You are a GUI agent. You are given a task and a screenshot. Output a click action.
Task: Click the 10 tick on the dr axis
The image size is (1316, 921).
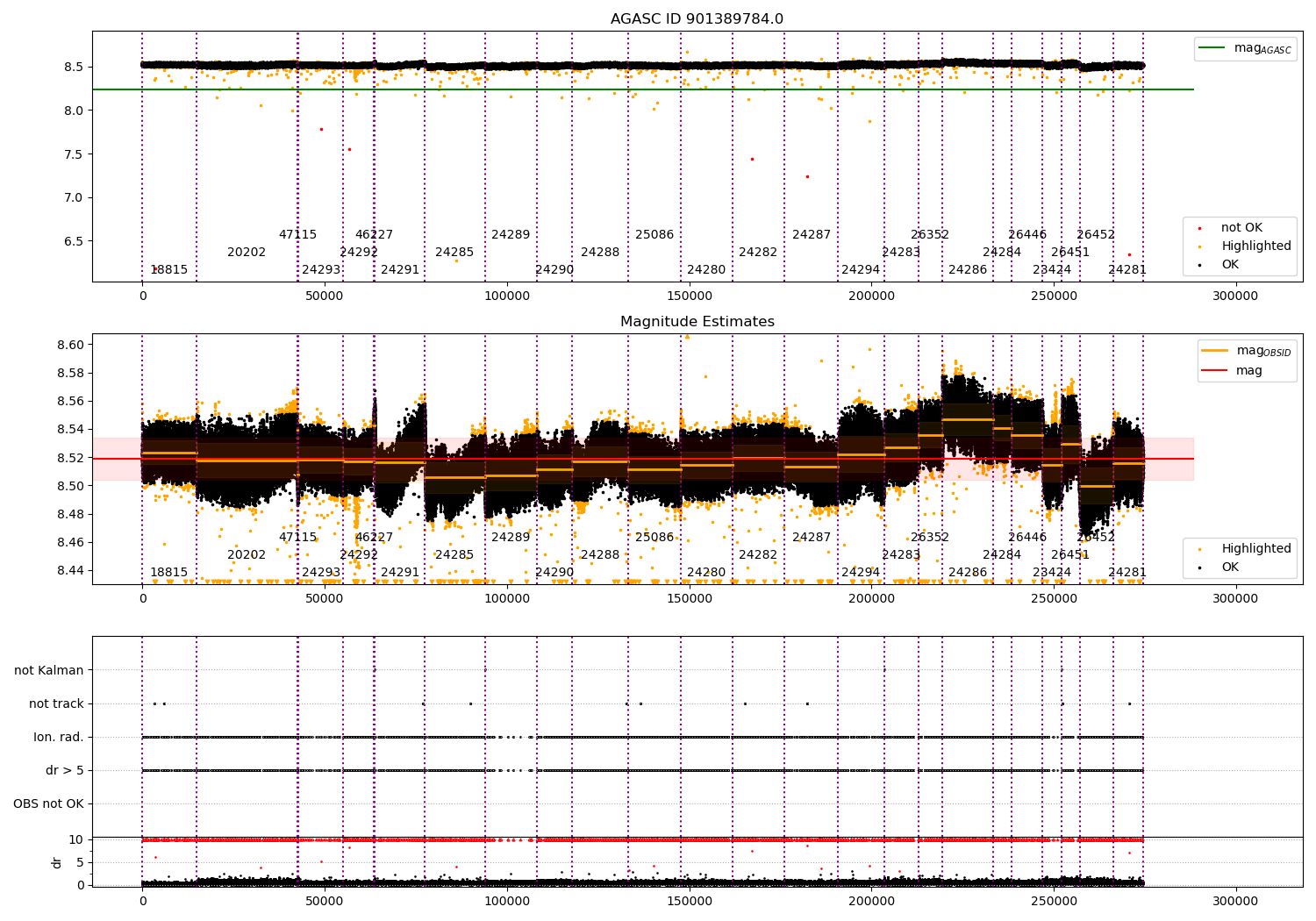coord(76,839)
